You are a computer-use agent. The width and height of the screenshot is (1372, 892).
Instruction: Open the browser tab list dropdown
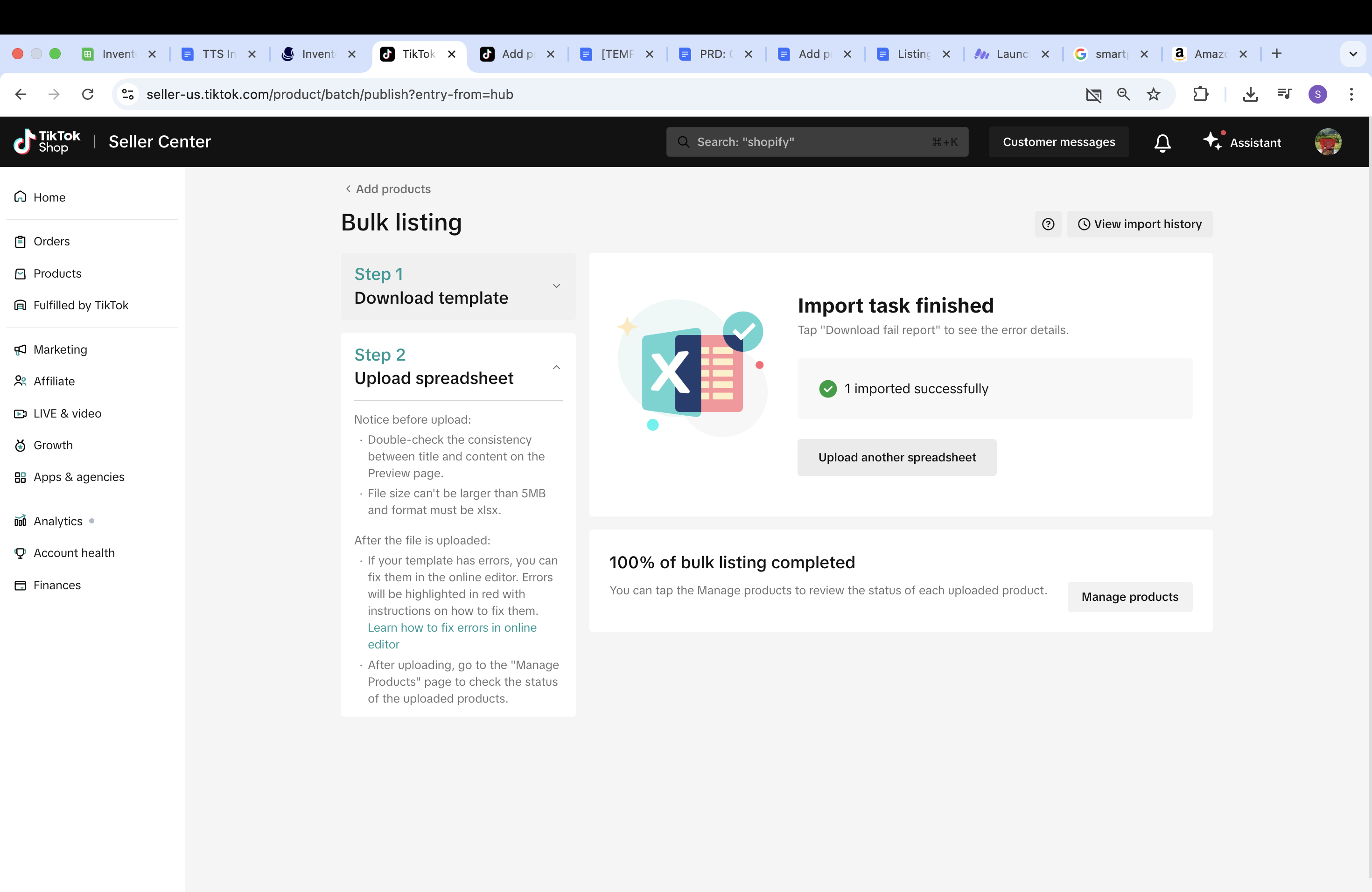(1352, 54)
